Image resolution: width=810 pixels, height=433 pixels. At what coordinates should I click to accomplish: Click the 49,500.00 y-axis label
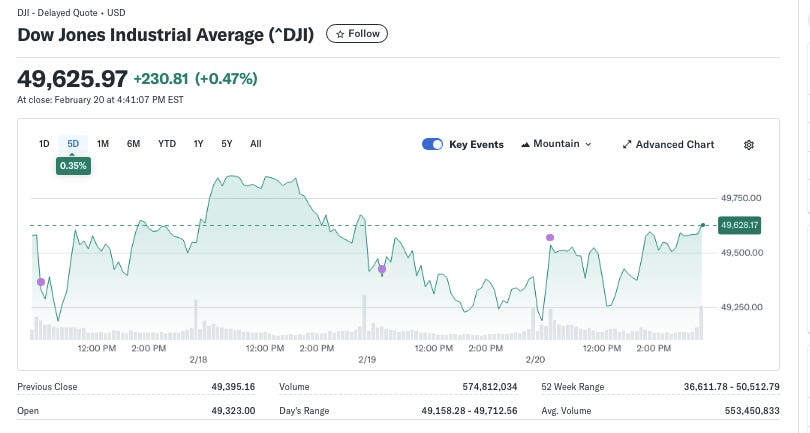point(742,253)
